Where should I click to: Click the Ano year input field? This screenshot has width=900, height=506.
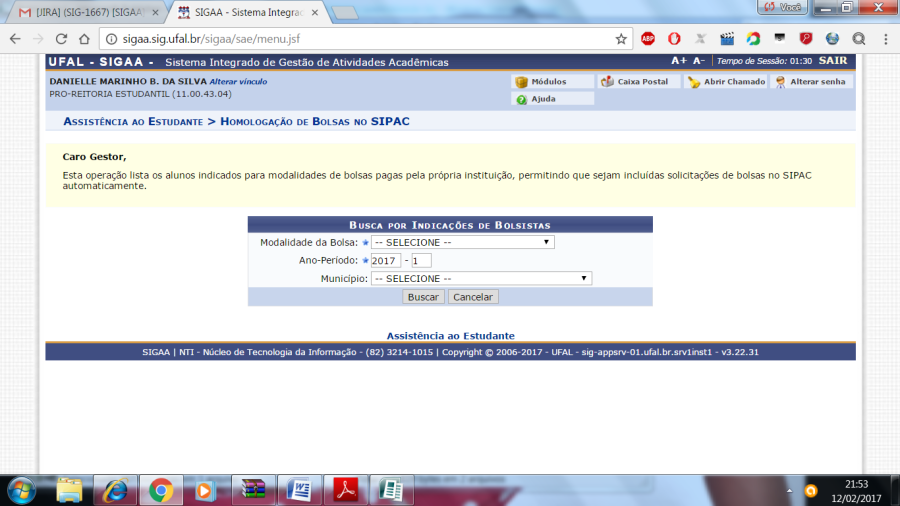pyautogui.click(x=385, y=260)
